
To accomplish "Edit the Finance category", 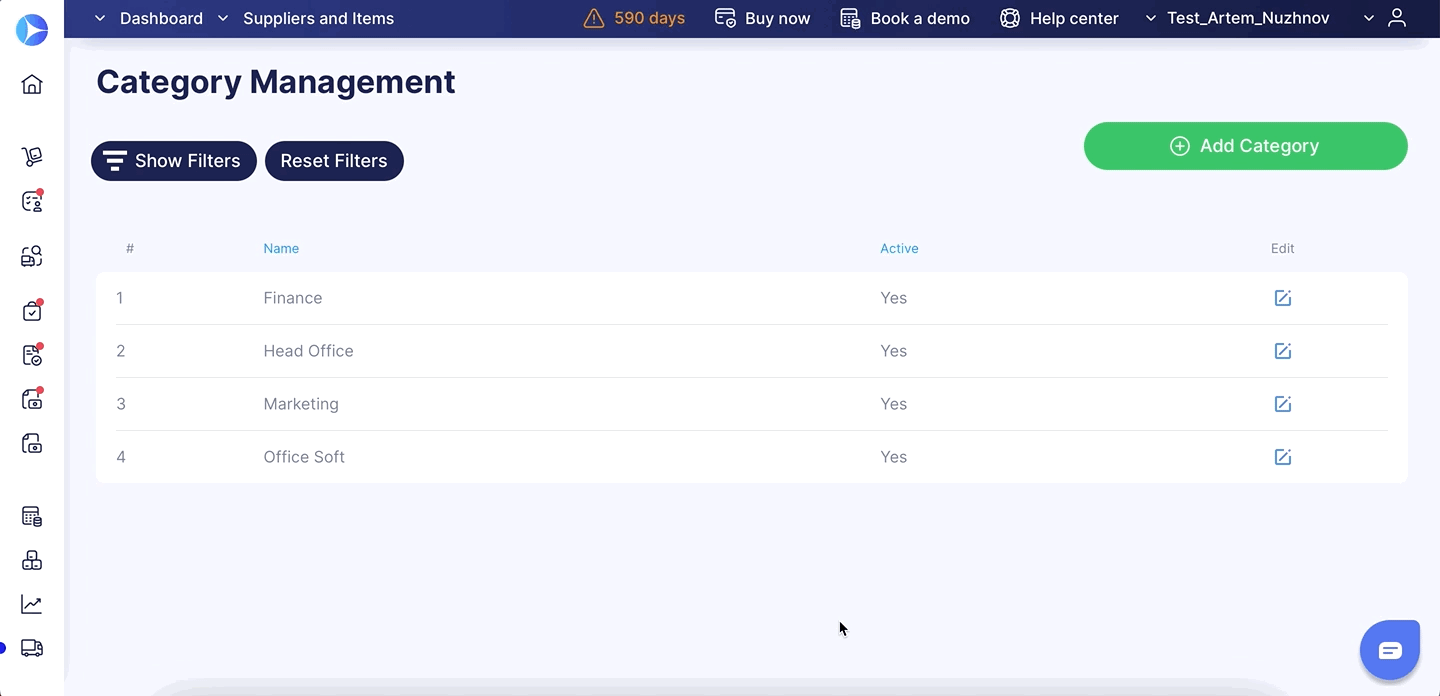I will (x=1283, y=298).
